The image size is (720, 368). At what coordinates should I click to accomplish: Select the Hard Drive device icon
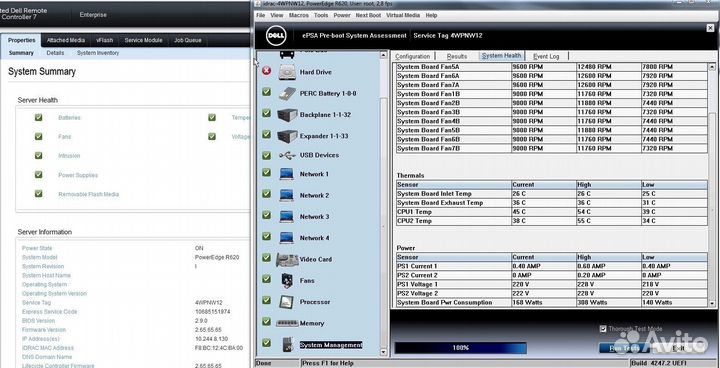287,72
